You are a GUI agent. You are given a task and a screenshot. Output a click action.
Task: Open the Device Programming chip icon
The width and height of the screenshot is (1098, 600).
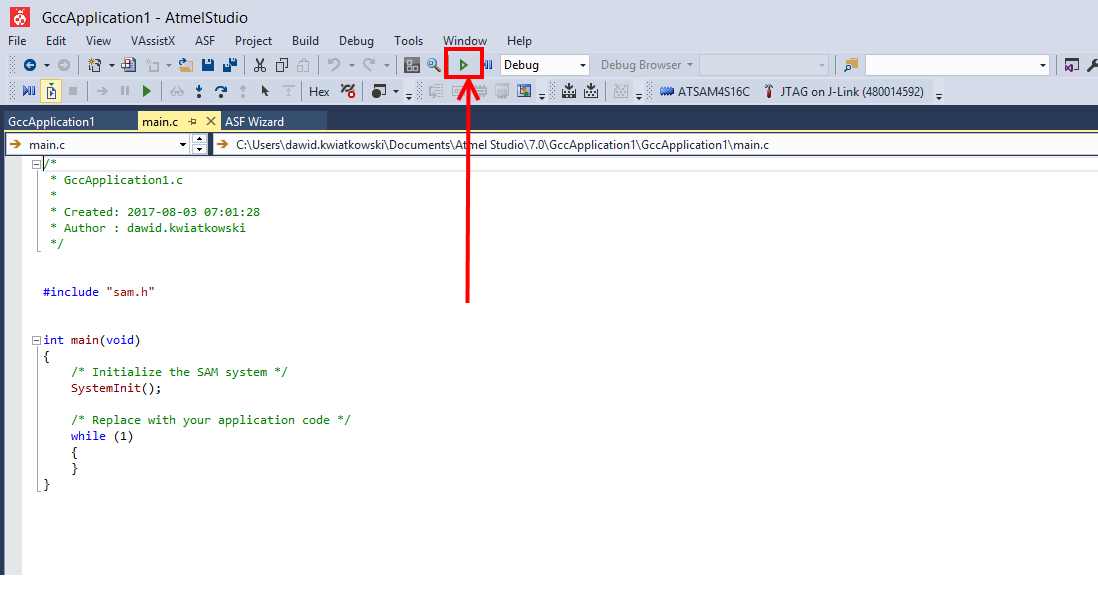(412, 65)
